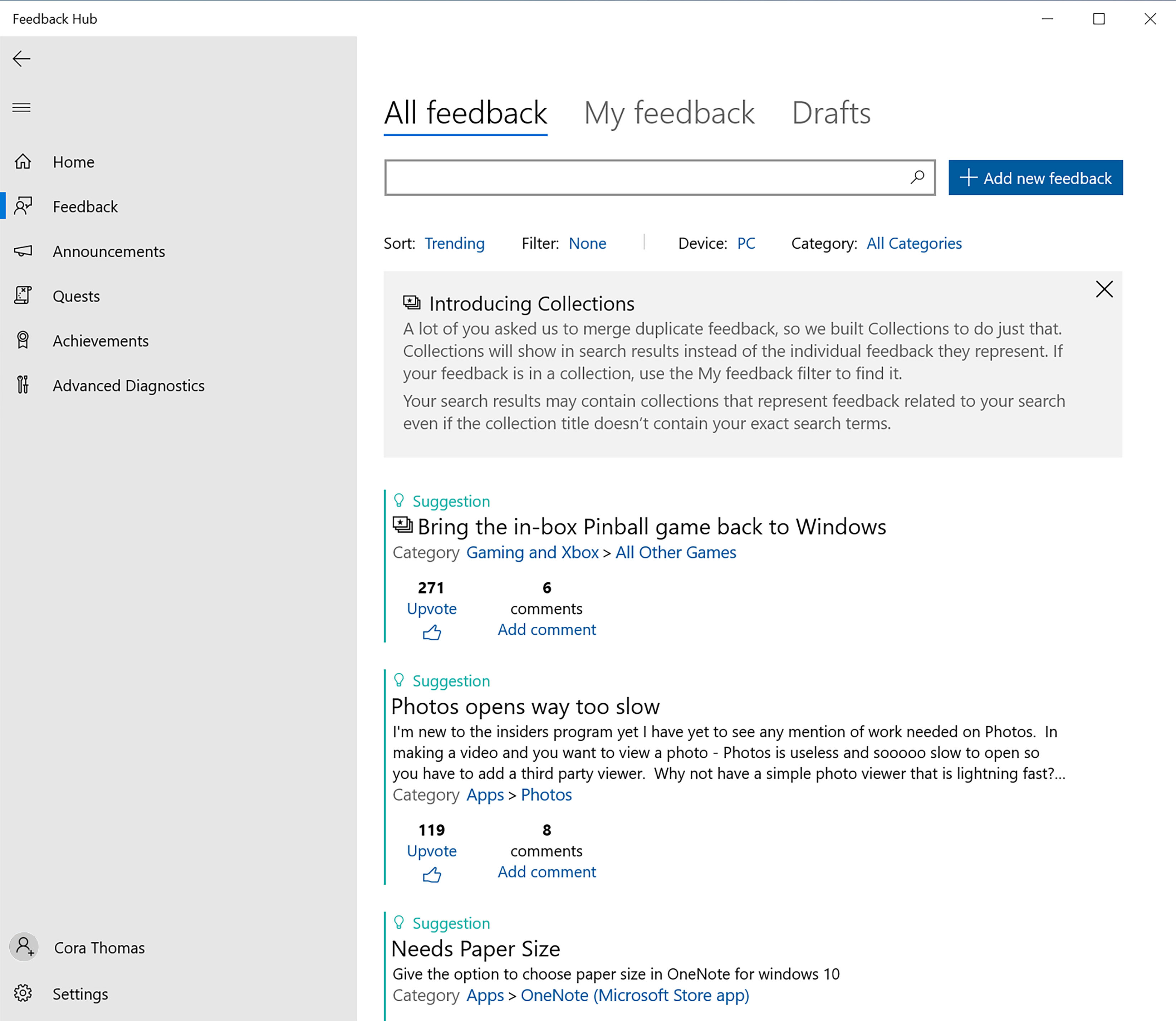Change Sort from Trending dropdown
This screenshot has height=1021, width=1176.
454,243
